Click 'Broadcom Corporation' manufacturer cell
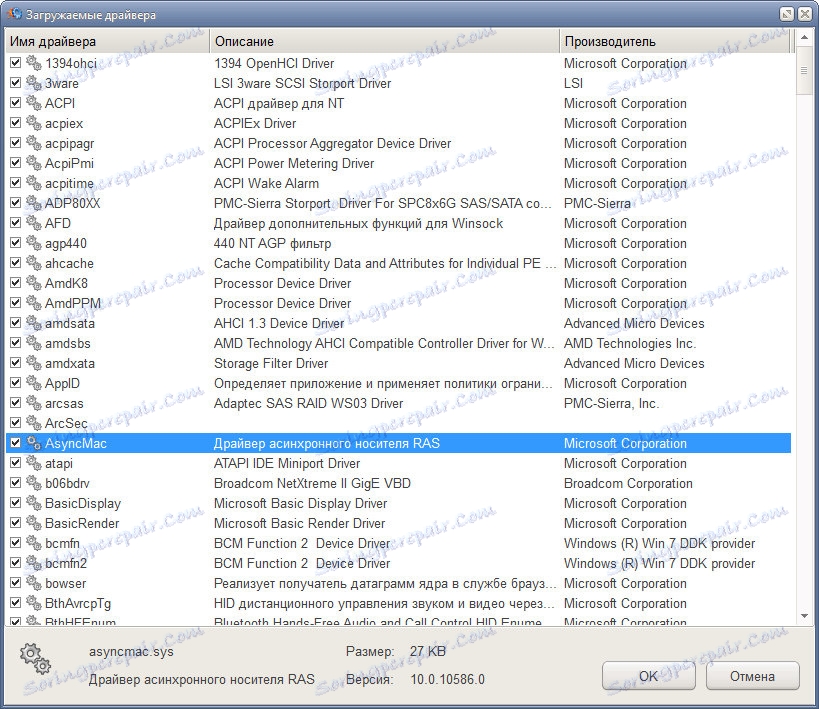Screen dimensions: 819x709 [628, 483]
